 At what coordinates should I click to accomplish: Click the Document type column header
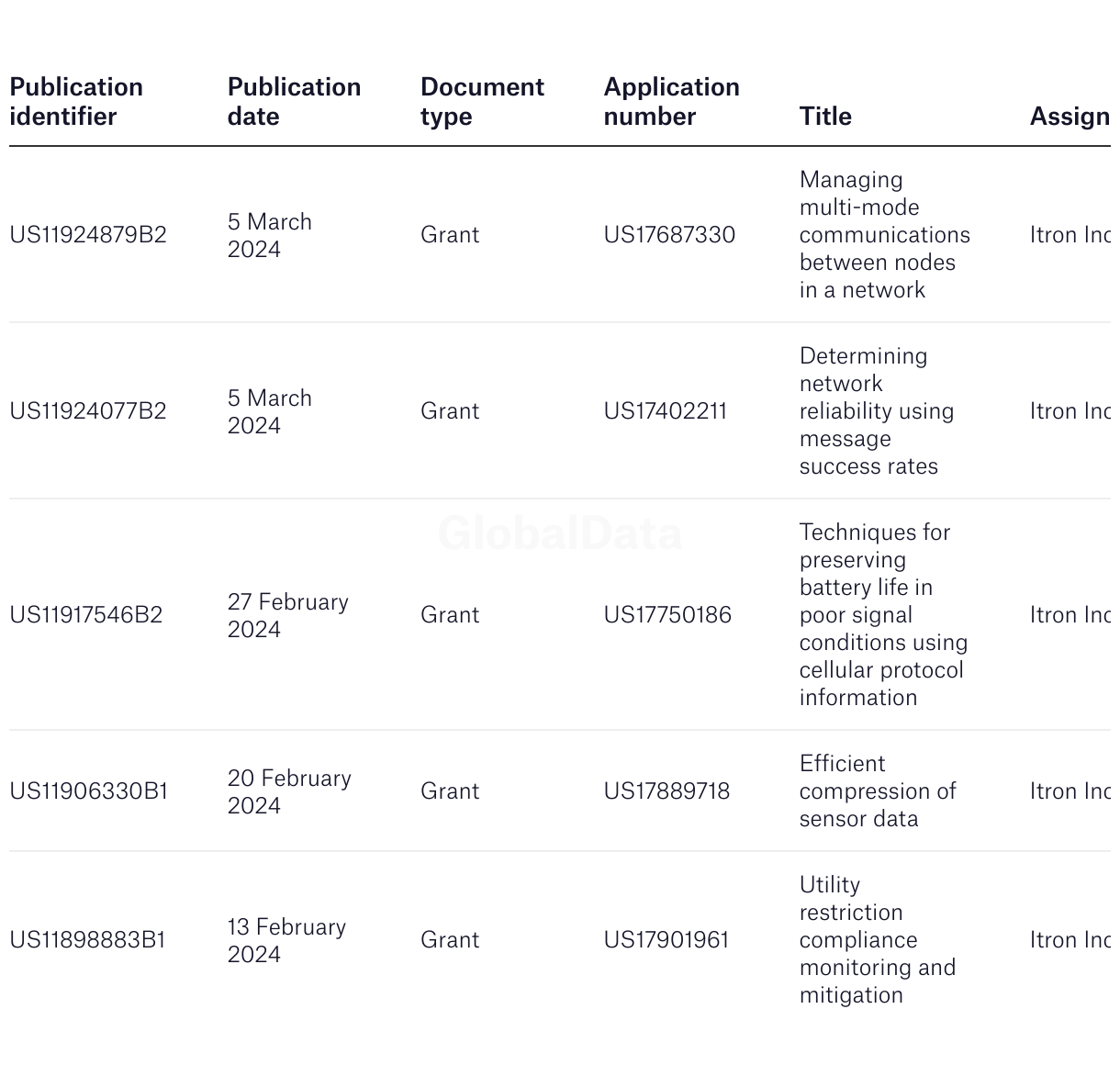[482, 102]
